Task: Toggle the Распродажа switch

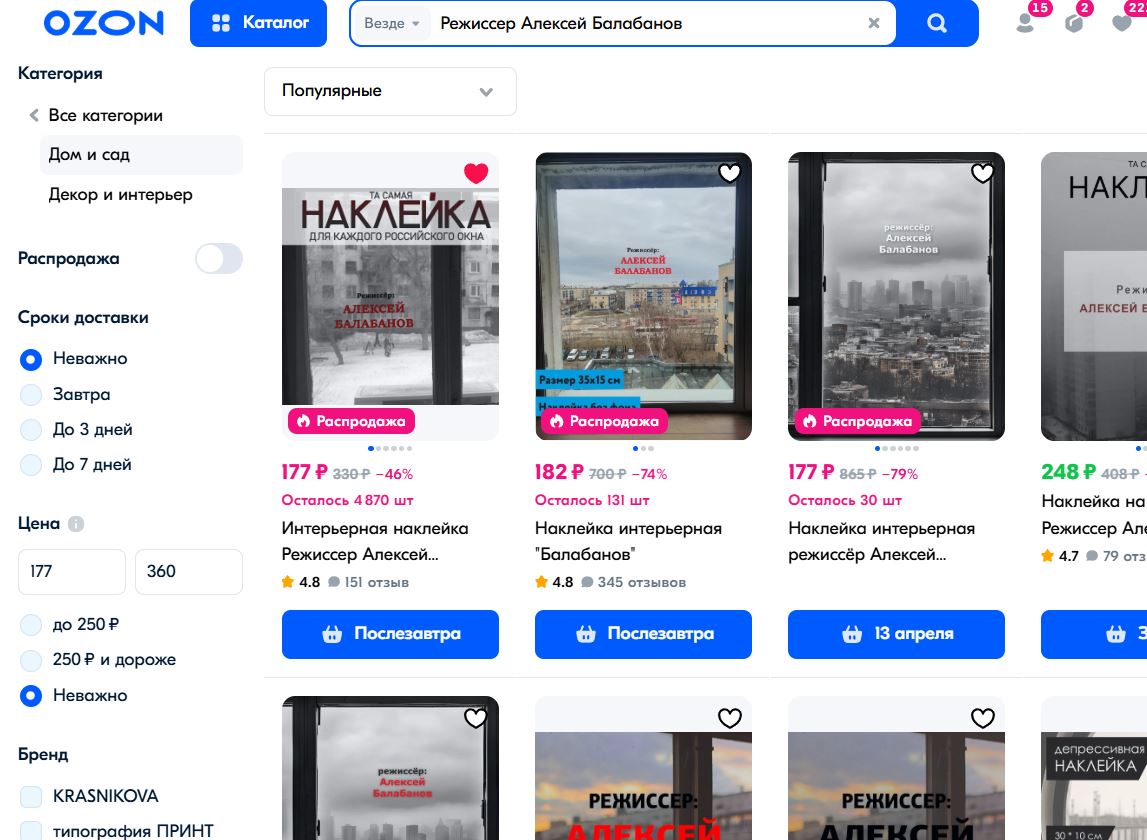Action: [x=219, y=258]
